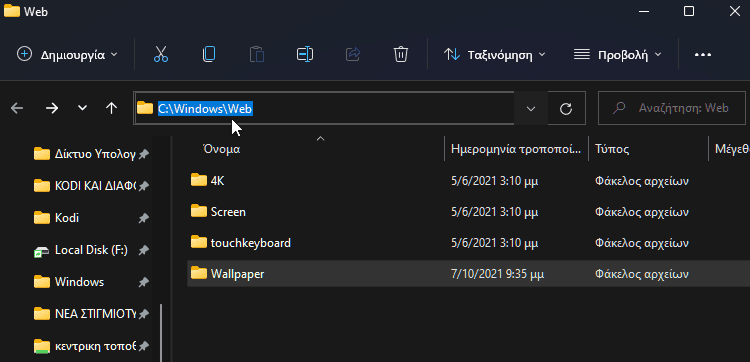Select the Wallpaper folder name
This screenshot has height=362, width=750.
click(237, 274)
